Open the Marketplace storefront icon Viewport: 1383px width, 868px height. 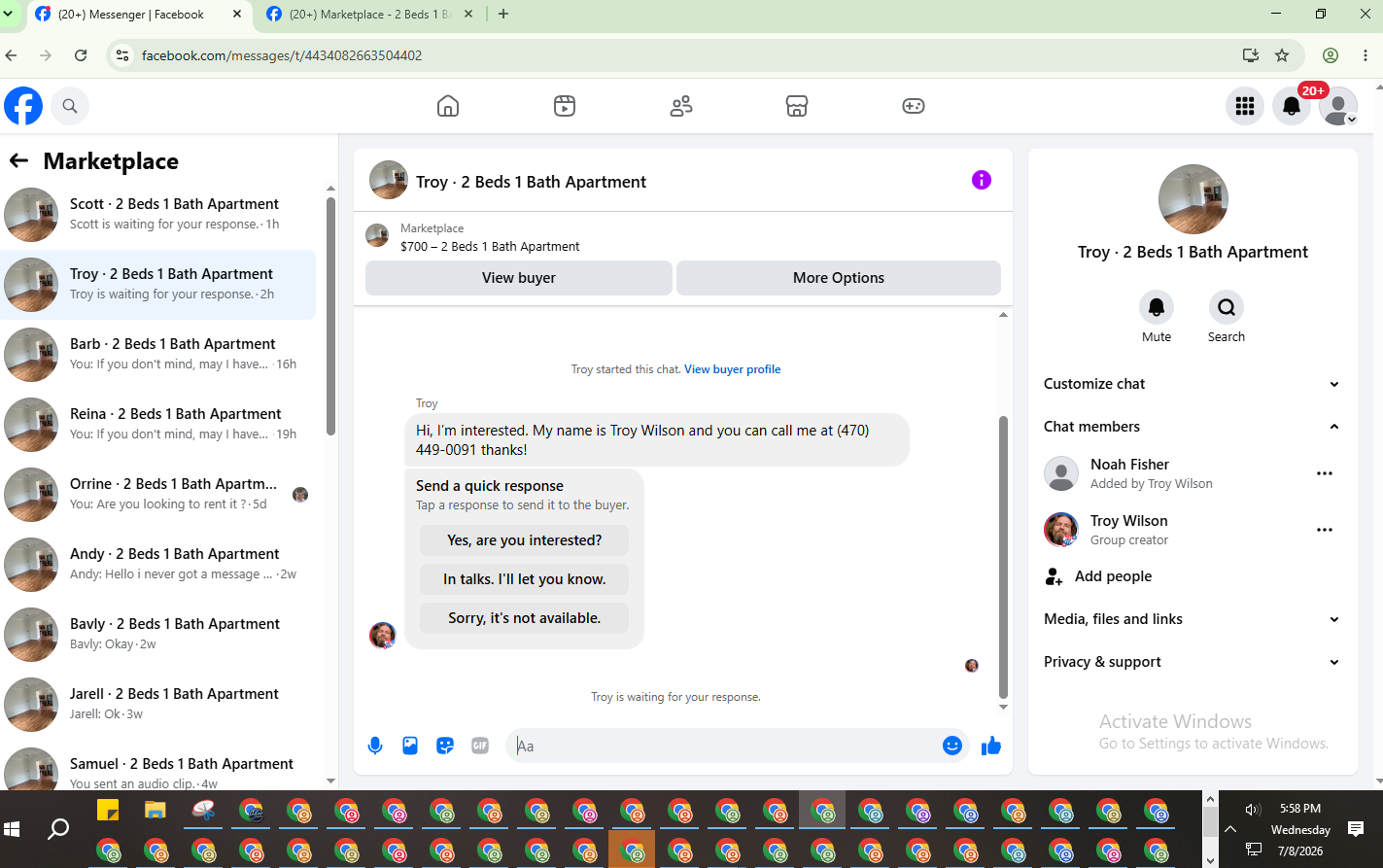797,106
